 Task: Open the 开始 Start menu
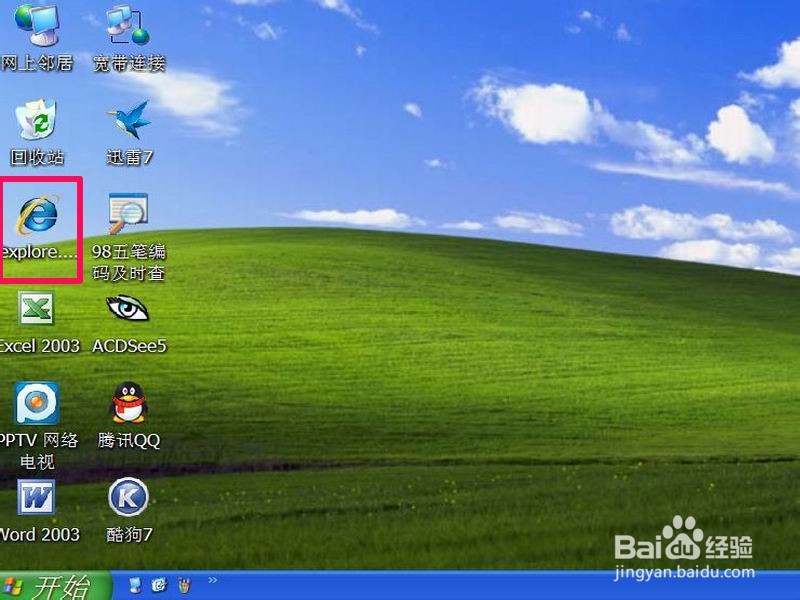pyautogui.click(x=55, y=586)
